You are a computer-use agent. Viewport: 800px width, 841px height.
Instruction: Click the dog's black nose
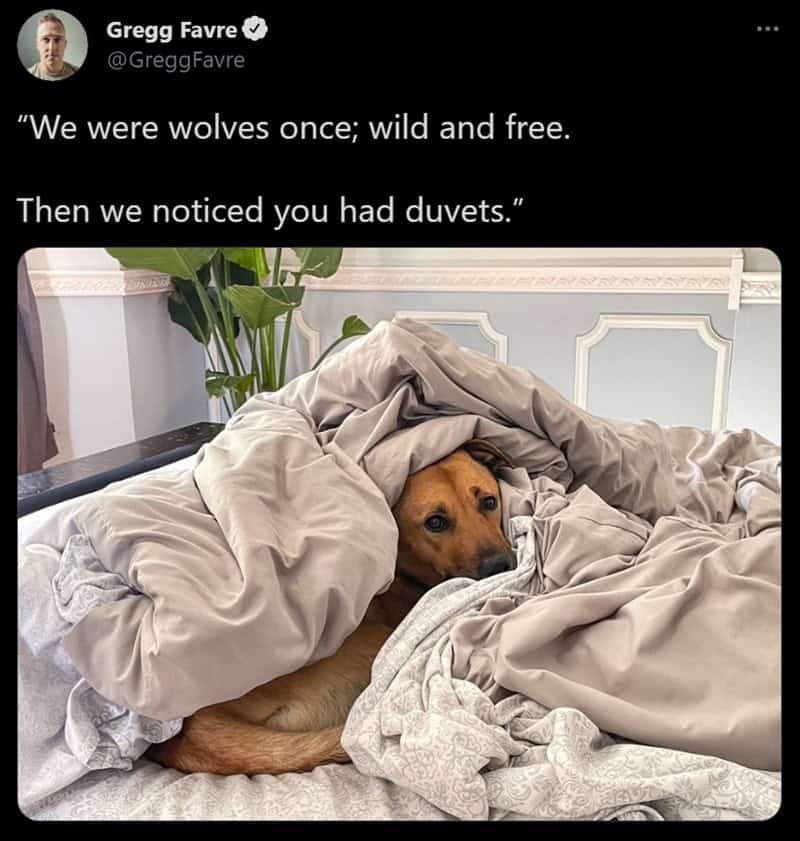point(495,563)
